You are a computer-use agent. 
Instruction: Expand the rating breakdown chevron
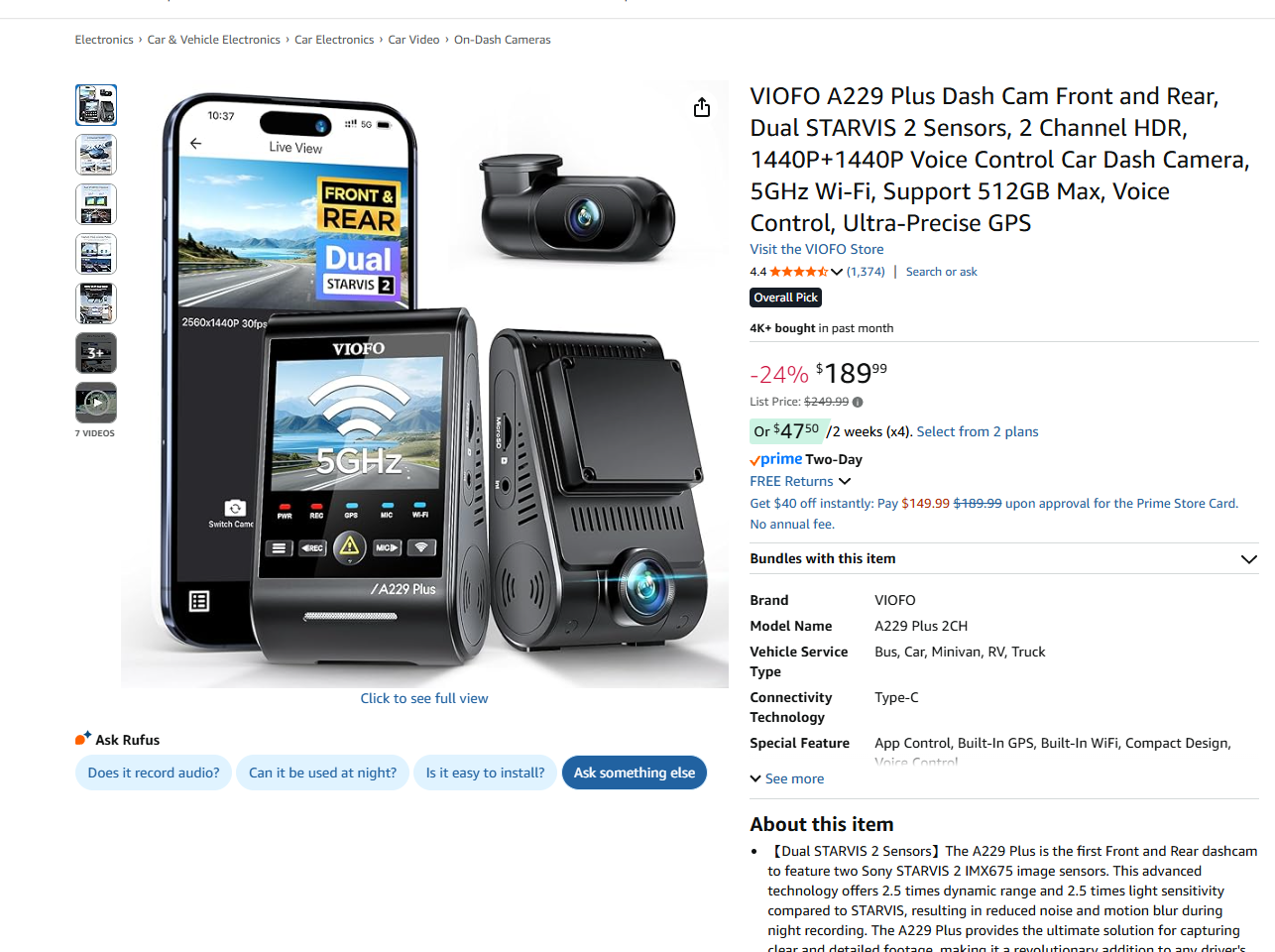tap(837, 272)
